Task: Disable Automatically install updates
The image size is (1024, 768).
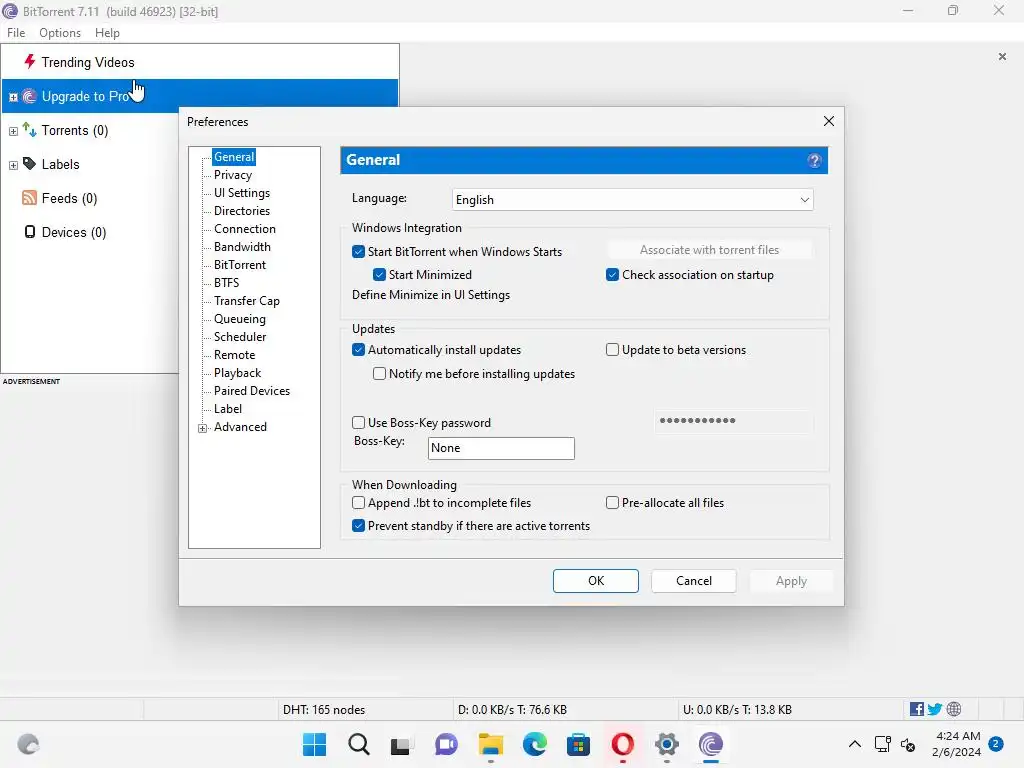Action: tap(359, 349)
